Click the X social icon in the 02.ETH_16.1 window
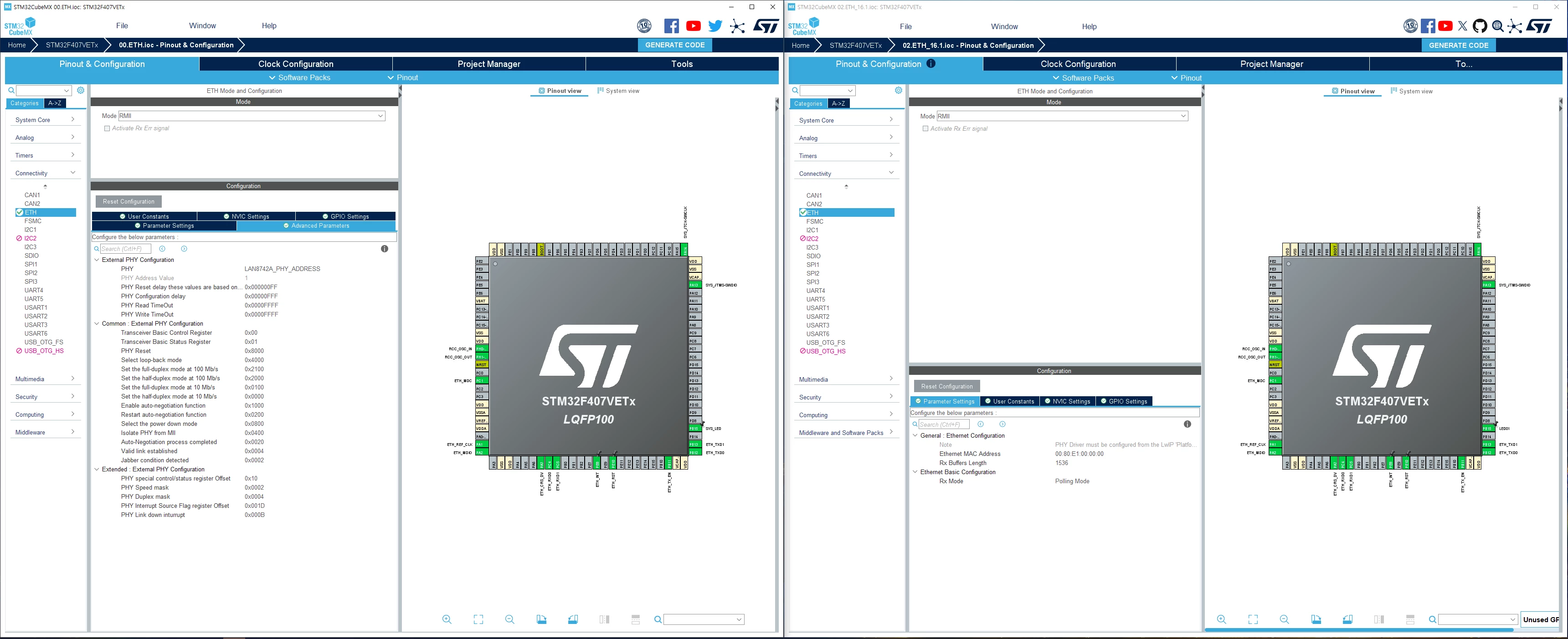 point(1463,26)
